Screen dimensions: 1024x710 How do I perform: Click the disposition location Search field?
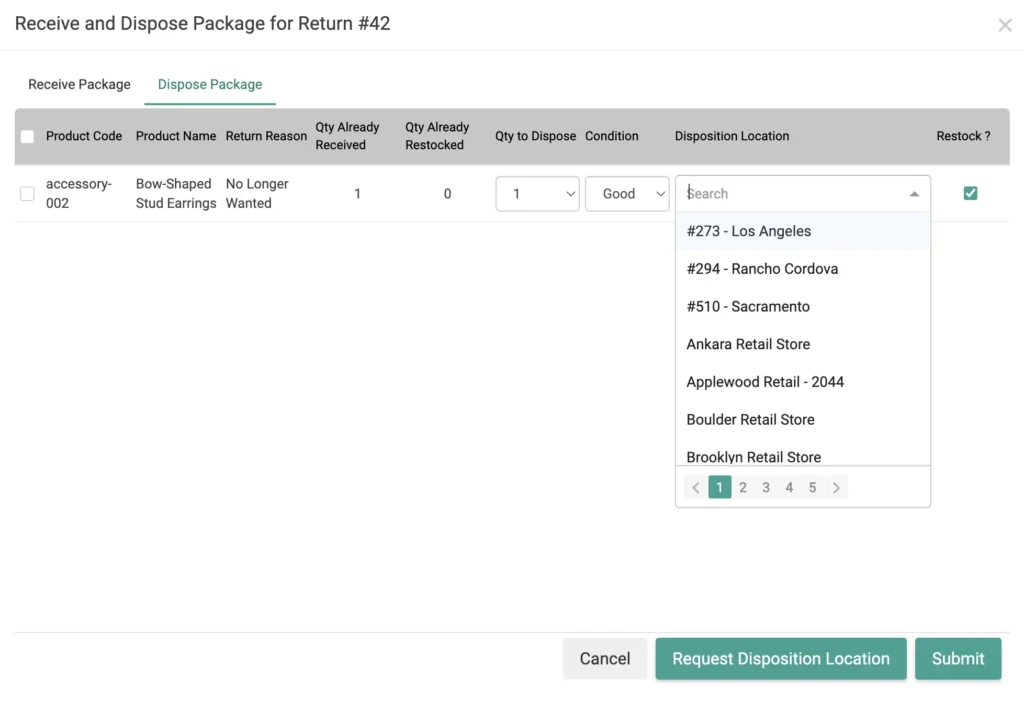(790, 194)
